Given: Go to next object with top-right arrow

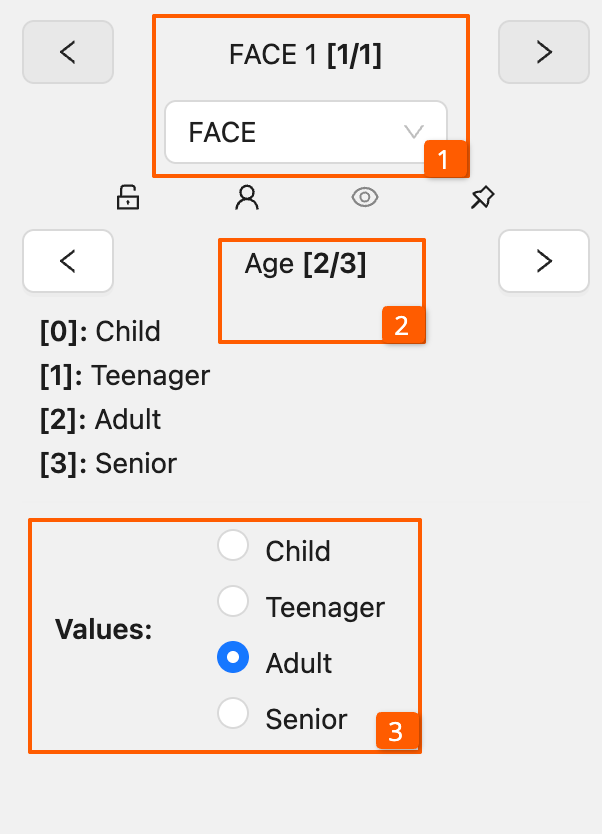Looking at the screenshot, I should pyautogui.click(x=544, y=52).
